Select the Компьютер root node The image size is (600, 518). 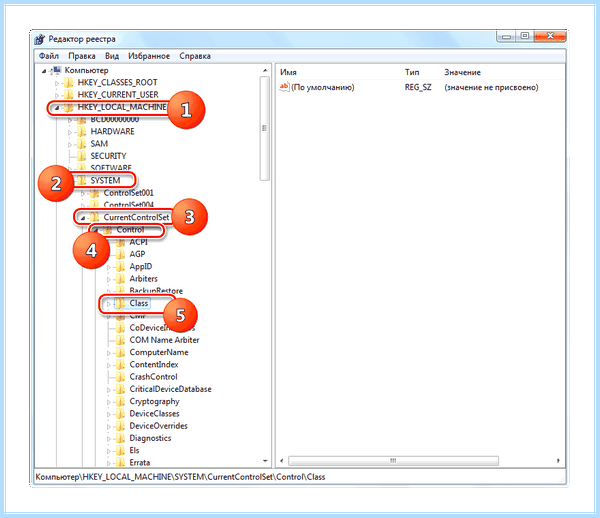86,70
